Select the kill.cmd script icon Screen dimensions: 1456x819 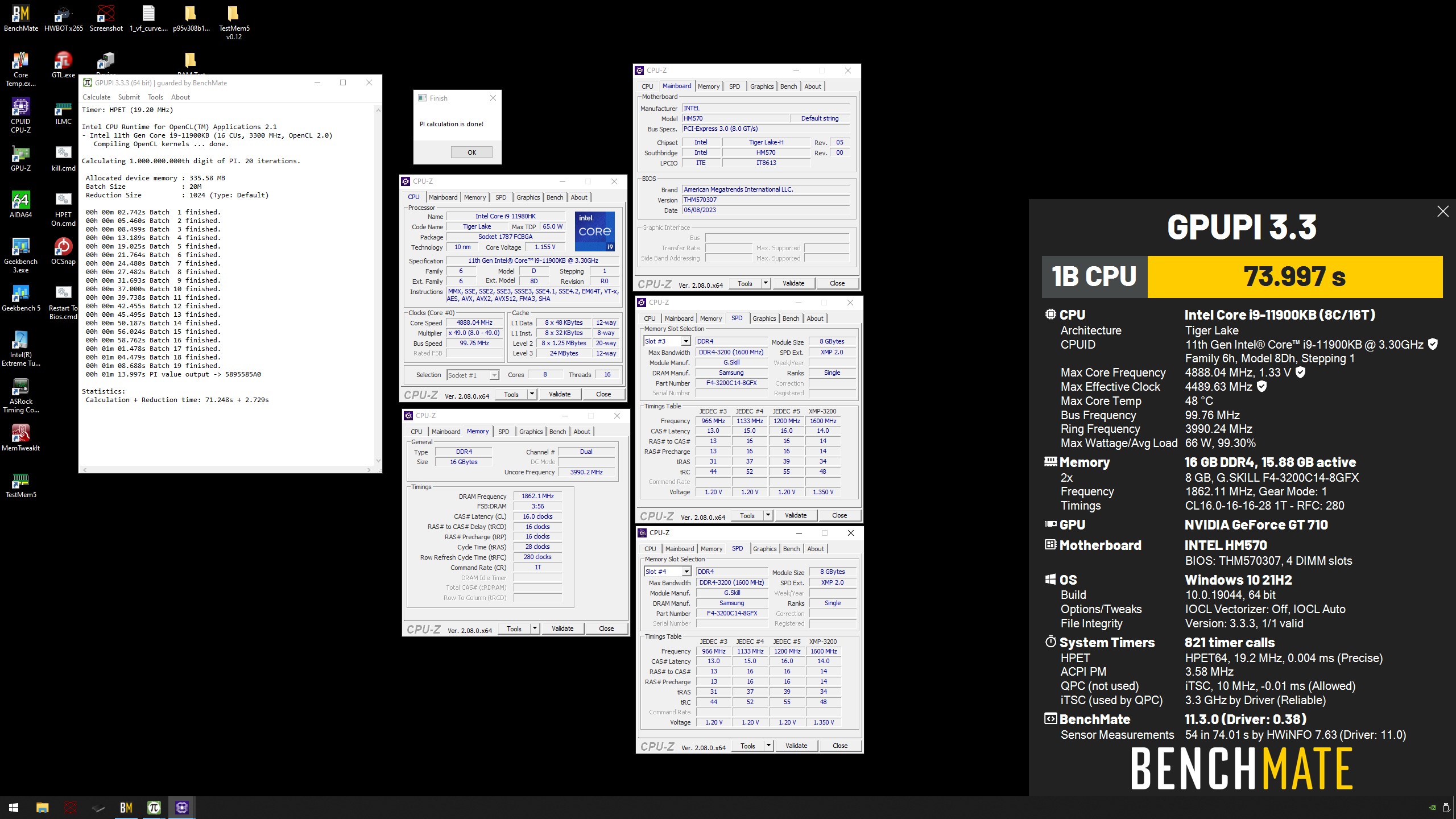64,158
